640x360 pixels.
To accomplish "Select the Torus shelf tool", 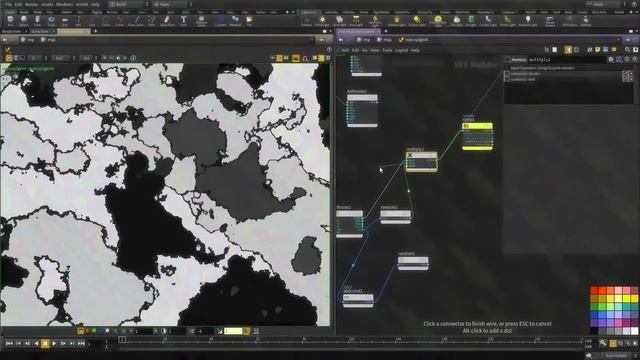I will pos(51,20).
